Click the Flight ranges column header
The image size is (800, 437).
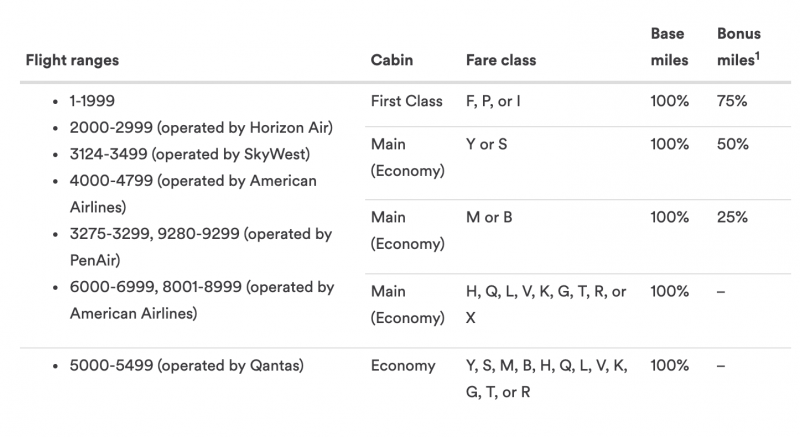coord(72,60)
